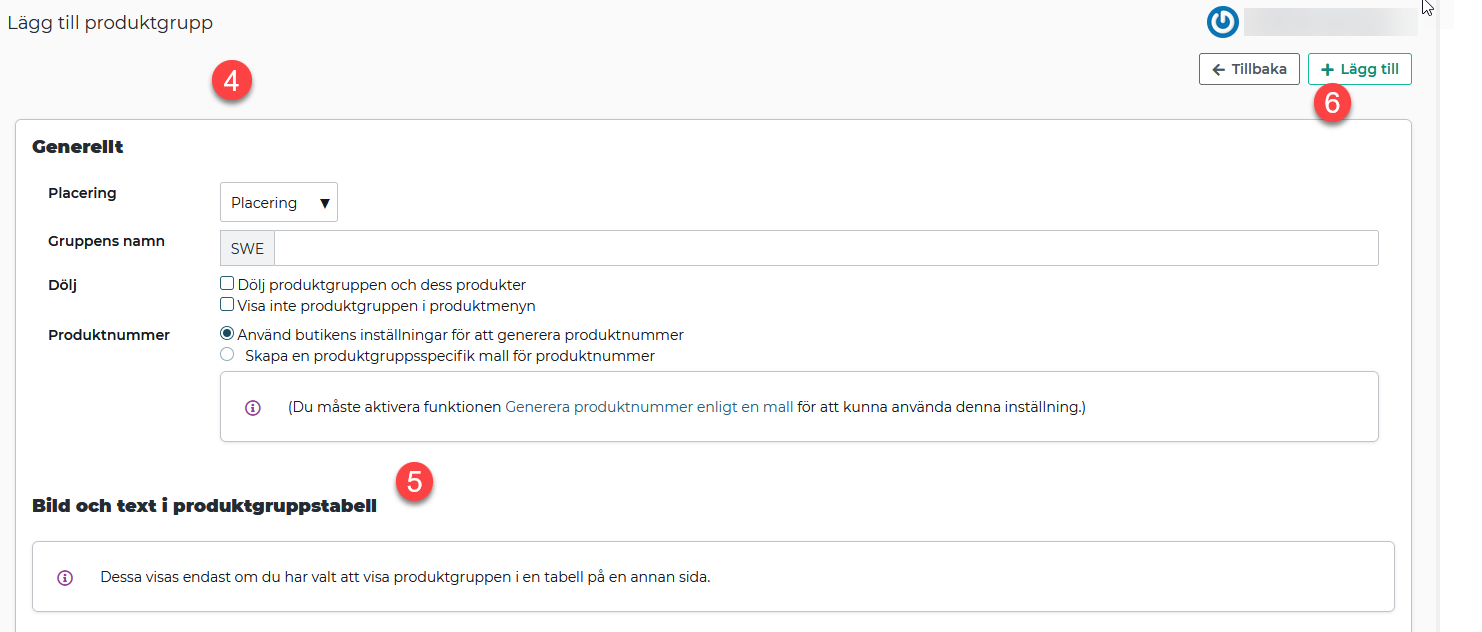Open the Placering dropdown

pos(279,202)
